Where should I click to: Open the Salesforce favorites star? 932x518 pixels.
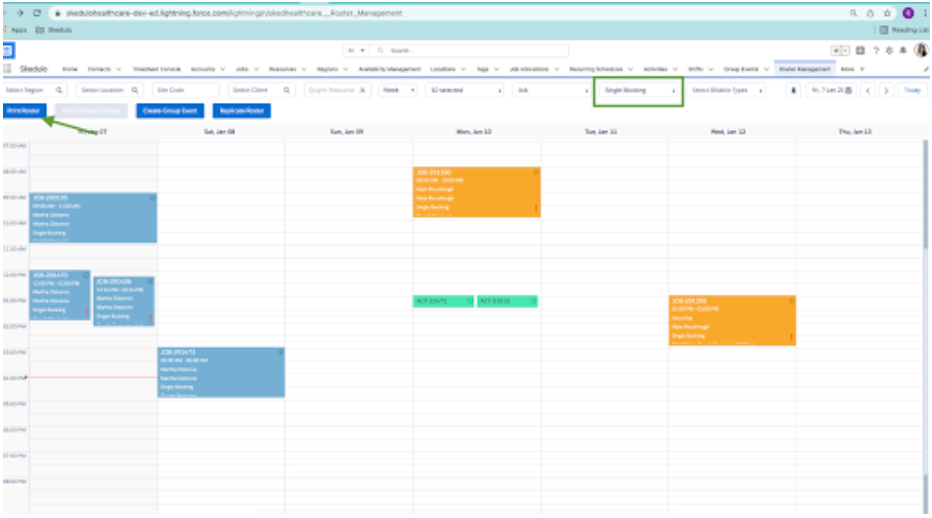836,51
